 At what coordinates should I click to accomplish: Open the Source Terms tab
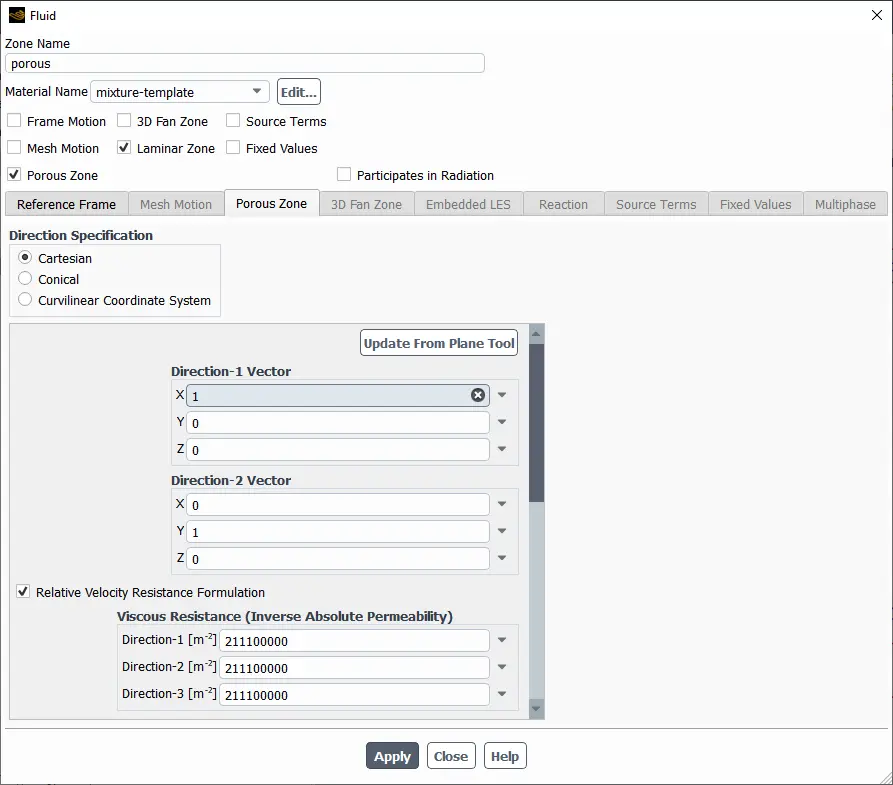click(656, 204)
